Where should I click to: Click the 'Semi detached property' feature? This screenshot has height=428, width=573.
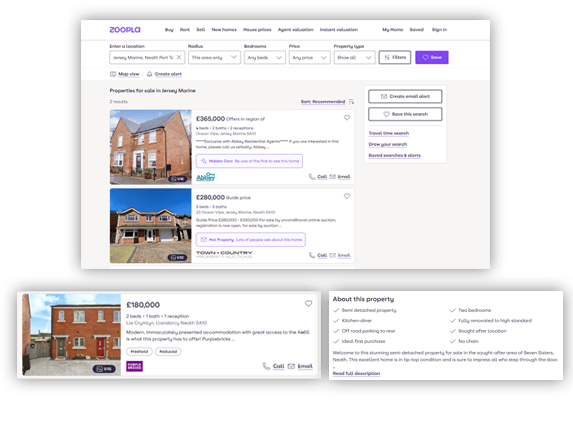tap(369, 310)
